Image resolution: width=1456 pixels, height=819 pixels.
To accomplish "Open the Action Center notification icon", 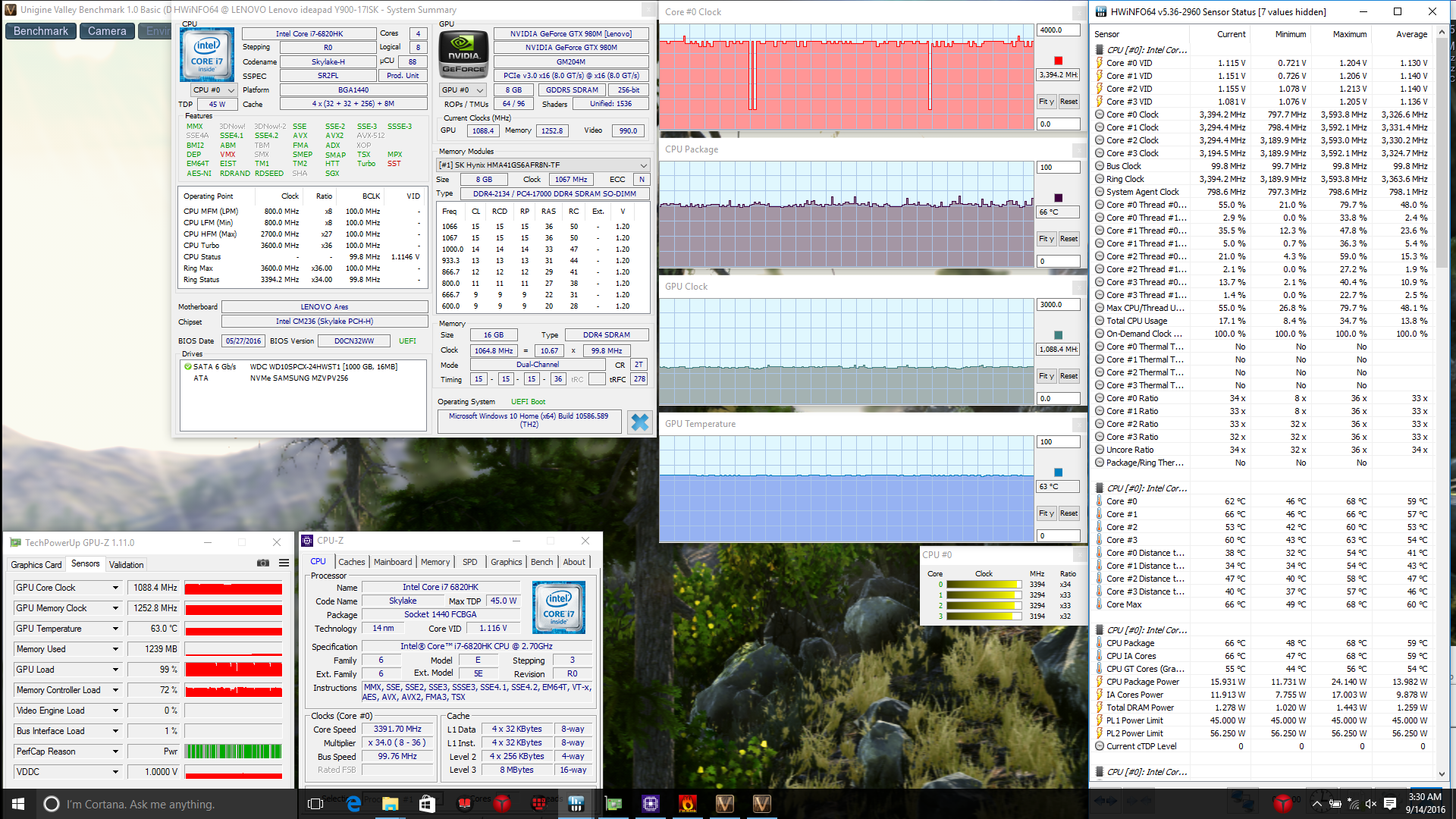I will point(1390,804).
